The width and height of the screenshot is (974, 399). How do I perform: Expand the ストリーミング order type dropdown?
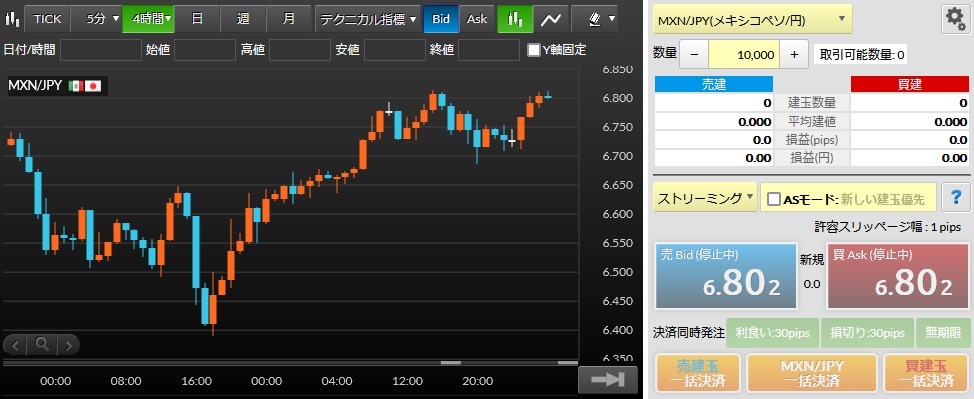coord(704,198)
